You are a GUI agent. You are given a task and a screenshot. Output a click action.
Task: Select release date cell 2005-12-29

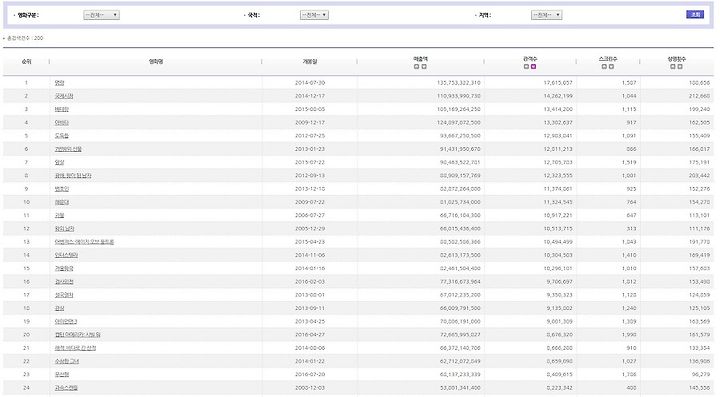click(310, 229)
